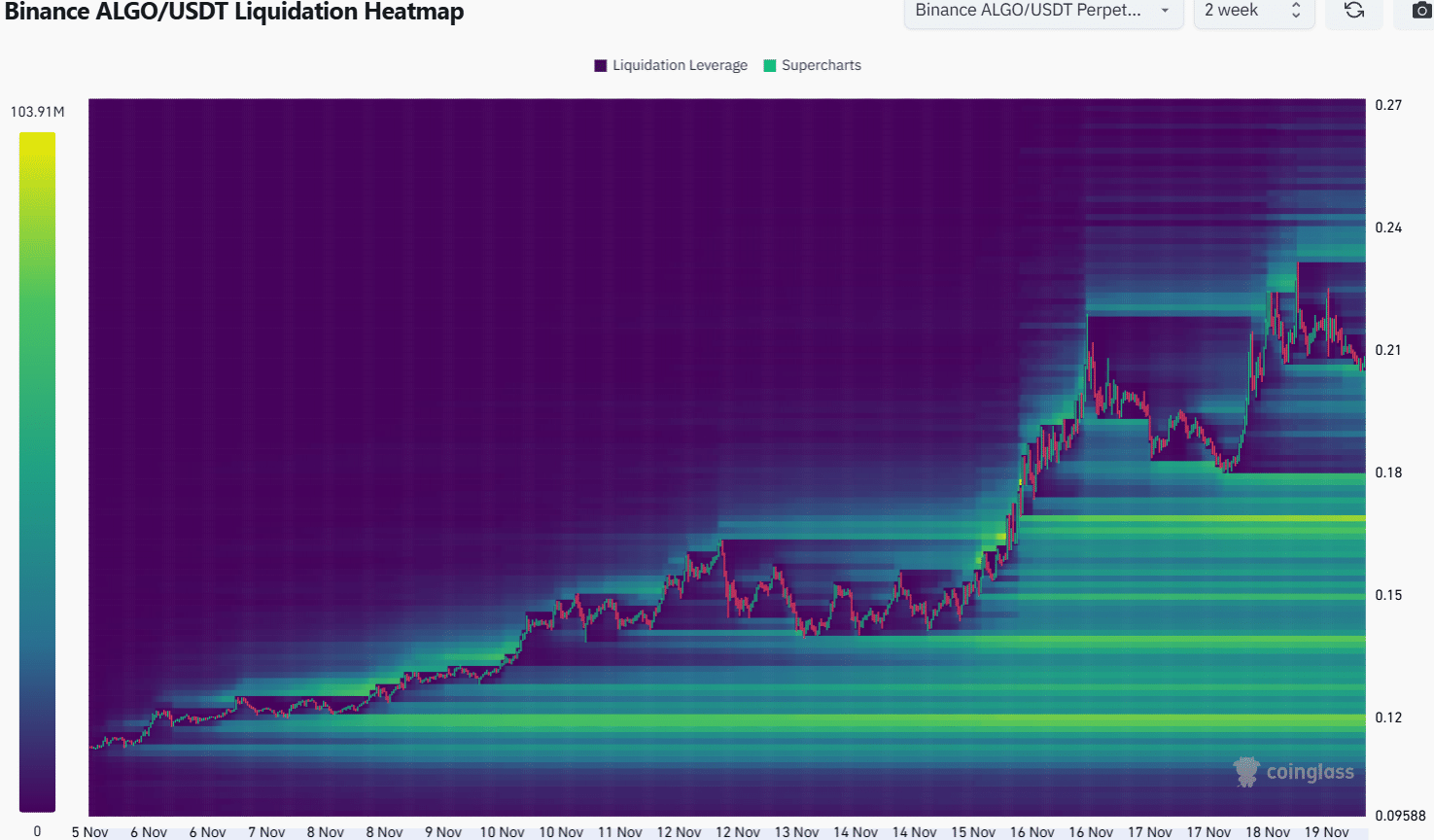1434x840 pixels.
Task: Click the 15 Nov date axis label
Action: pos(973,832)
